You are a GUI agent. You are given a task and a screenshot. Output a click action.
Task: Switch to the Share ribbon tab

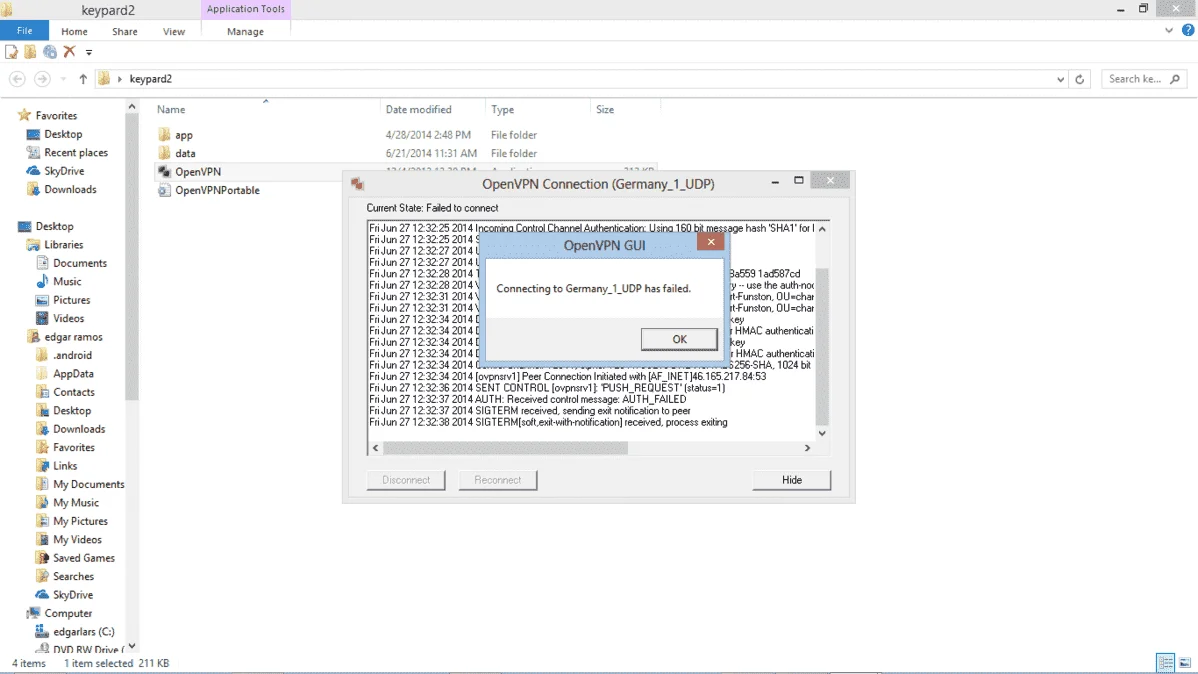125,31
